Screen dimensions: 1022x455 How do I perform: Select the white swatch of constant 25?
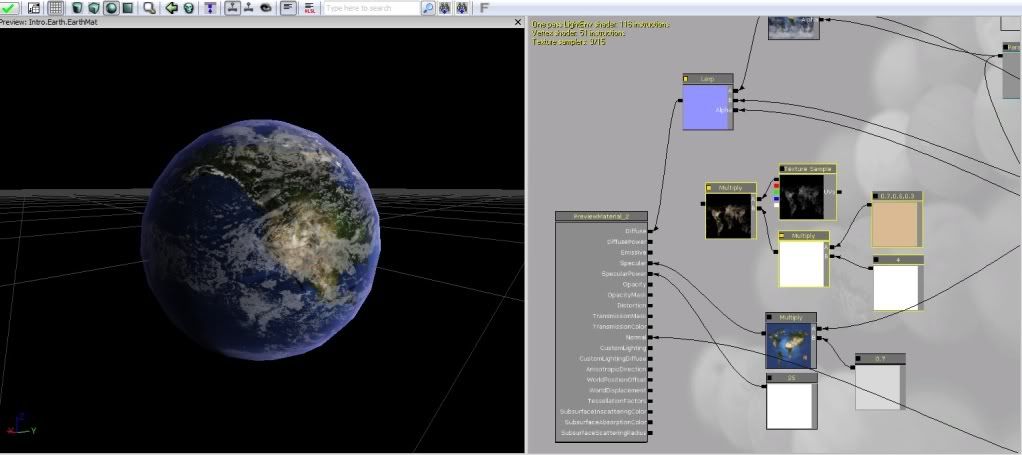pyautogui.click(x=789, y=405)
